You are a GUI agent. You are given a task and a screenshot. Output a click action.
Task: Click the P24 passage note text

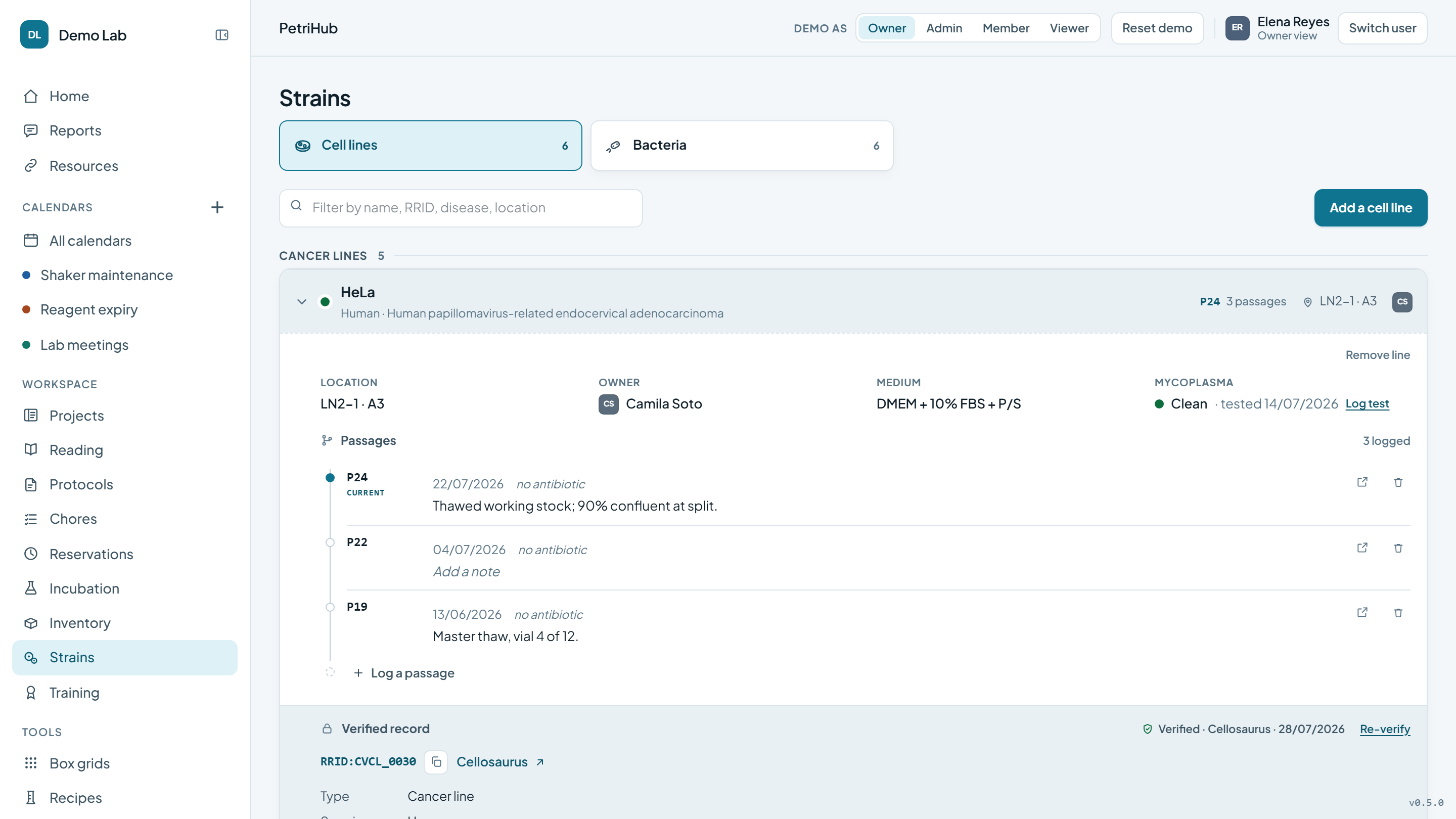(575, 506)
